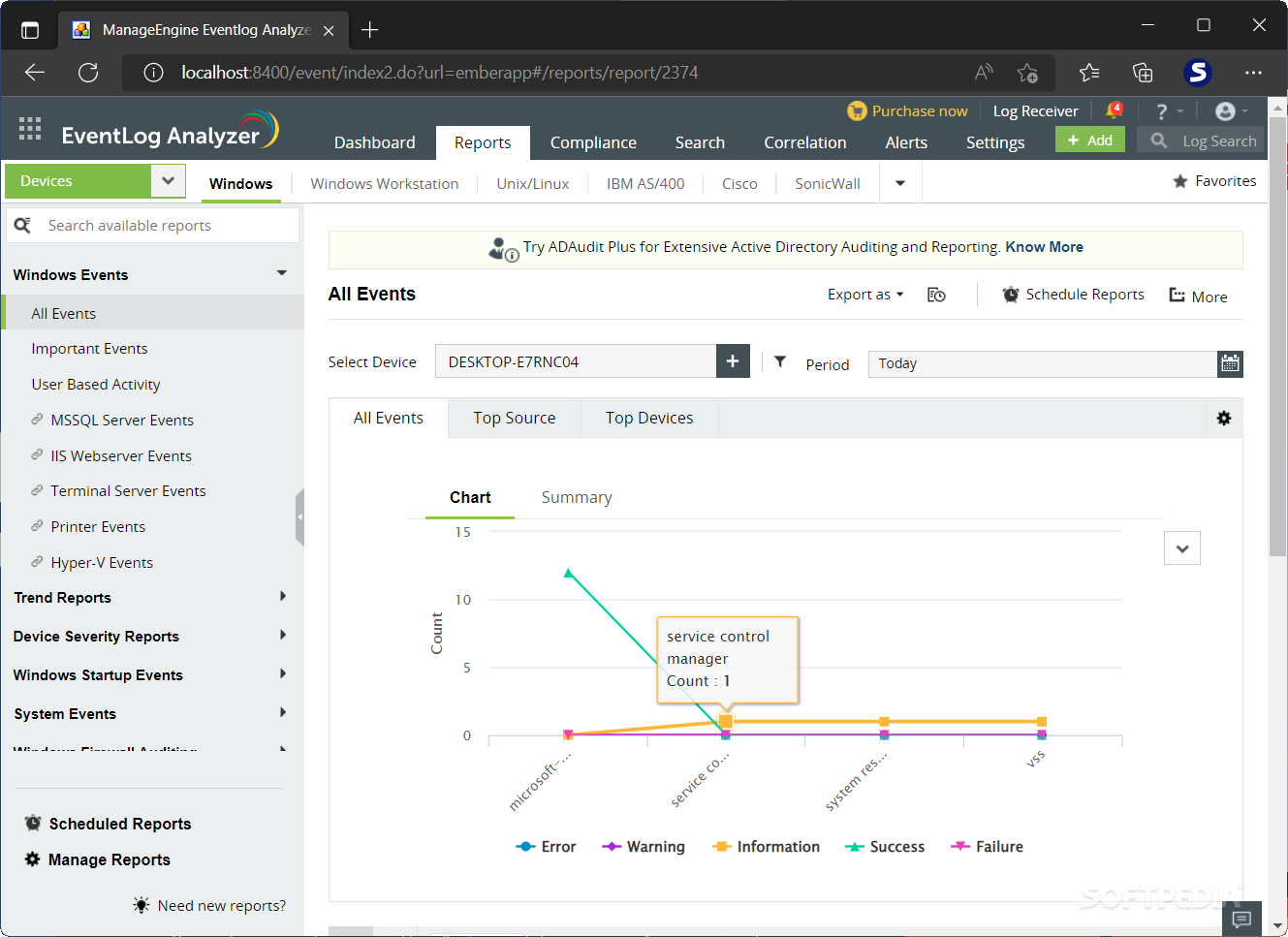Open the Period calendar icon
Screen dimensions: 1288x937
pyautogui.click(x=1230, y=363)
